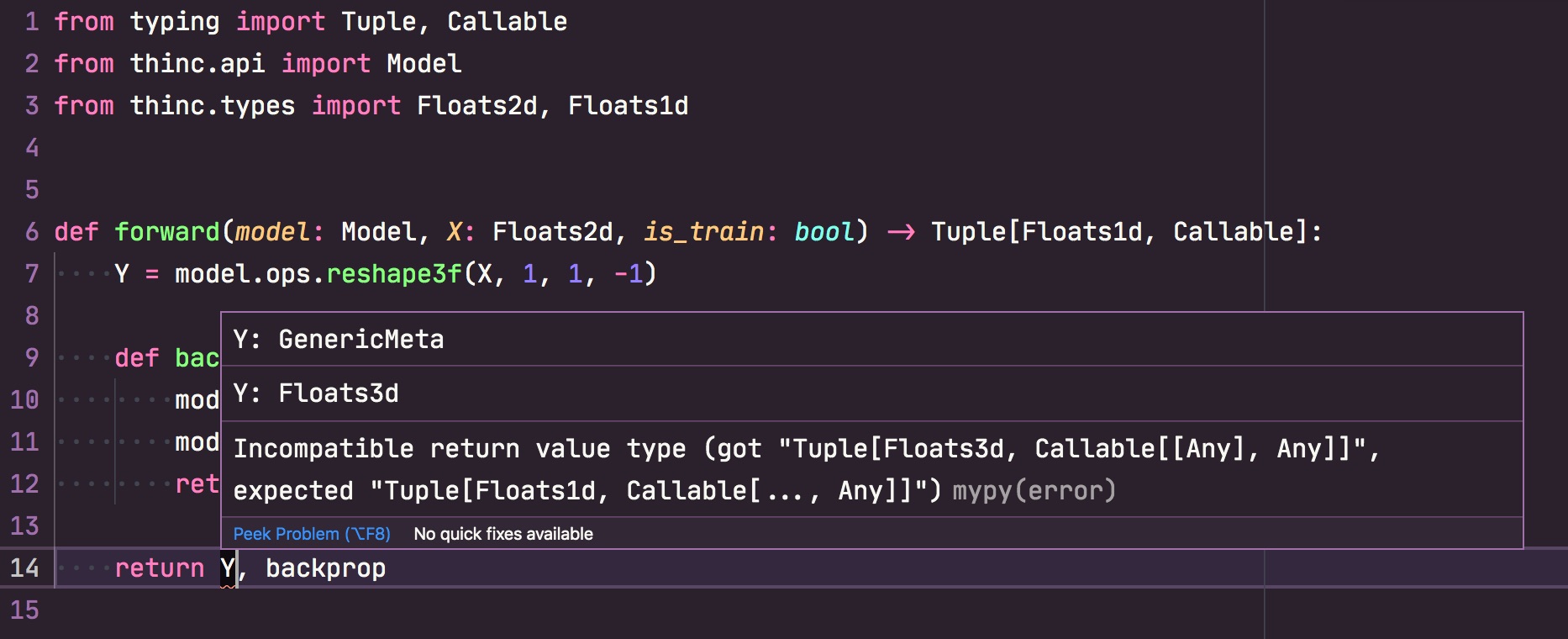Click backprop in the return statement
Image resolution: width=1568 pixels, height=639 pixels.
coord(326,568)
